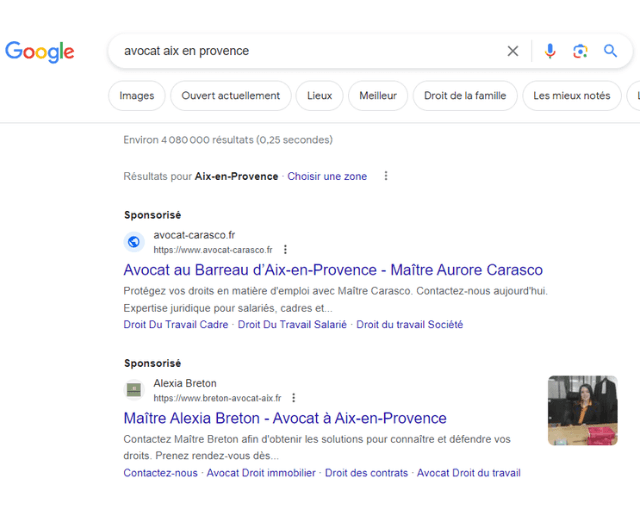The width and height of the screenshot is (640, 525).
Task: Open options menu next to 'Choisir une zone'
Action: (x=386, y=176)
